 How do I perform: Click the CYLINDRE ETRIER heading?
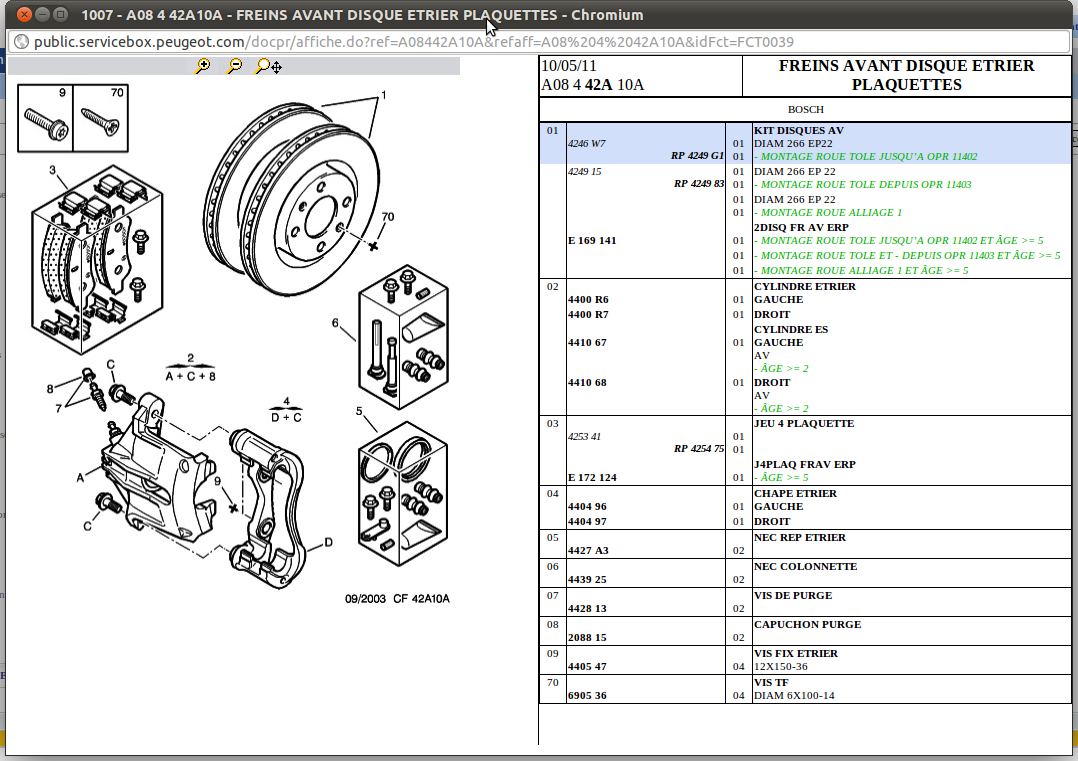[804, 287]
